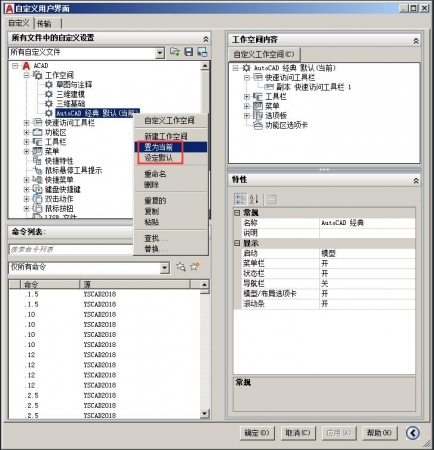This screenshot has height=450, width=434.
Task: Click the load partial customization file icon
Action: click(175, 52)
